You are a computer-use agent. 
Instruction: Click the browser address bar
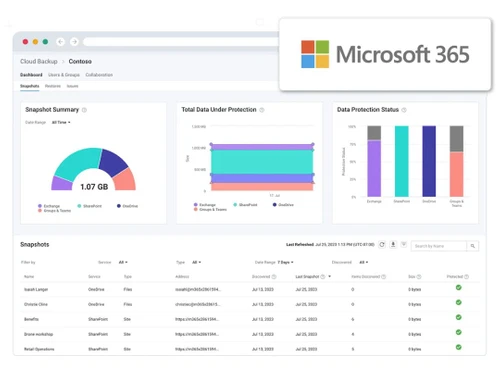pyautogui.click(x=182, y=42)
